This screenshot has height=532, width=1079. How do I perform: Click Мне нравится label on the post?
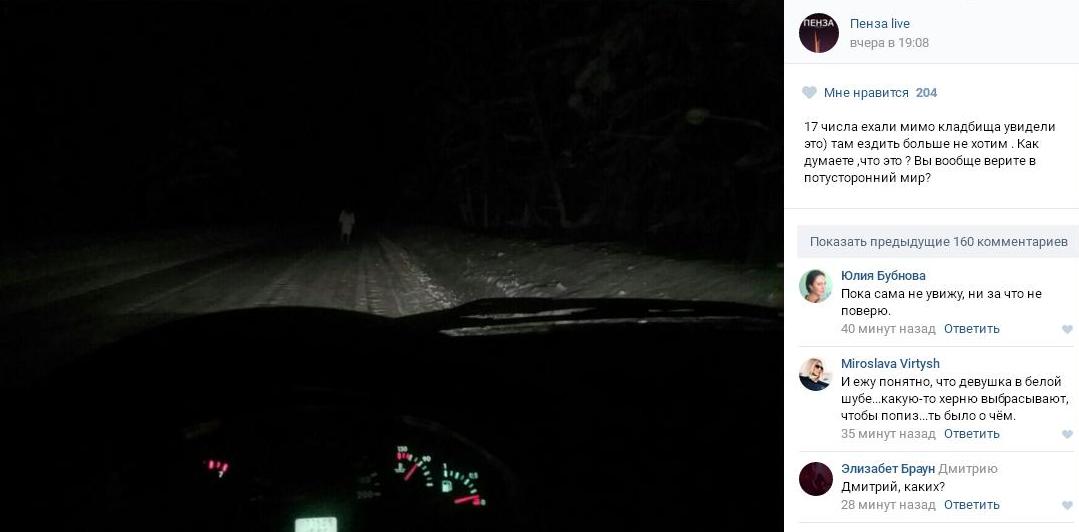point(866,93)
